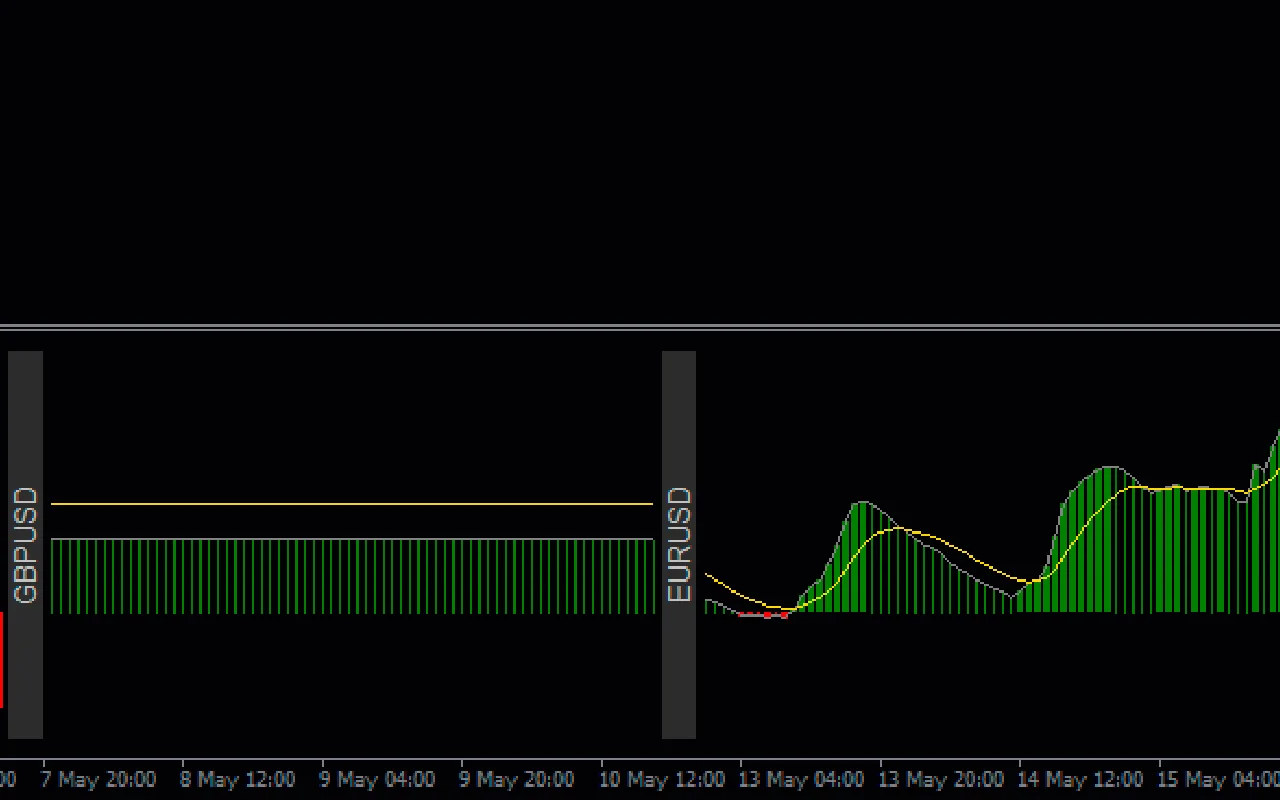The width and height of the screenshot is (1280, 800).
Task: Click the red marker strip at bottom-left edge
Action: [5, 660]
